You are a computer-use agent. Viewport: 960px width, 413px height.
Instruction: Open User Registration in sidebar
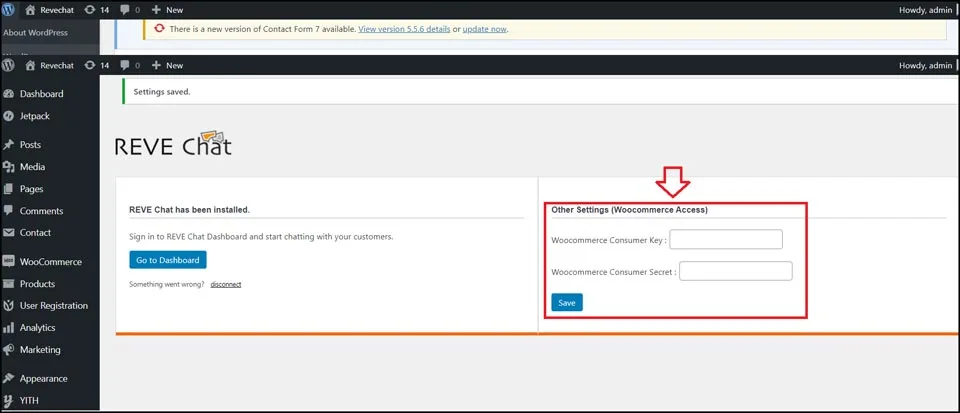tap(53, 306)
